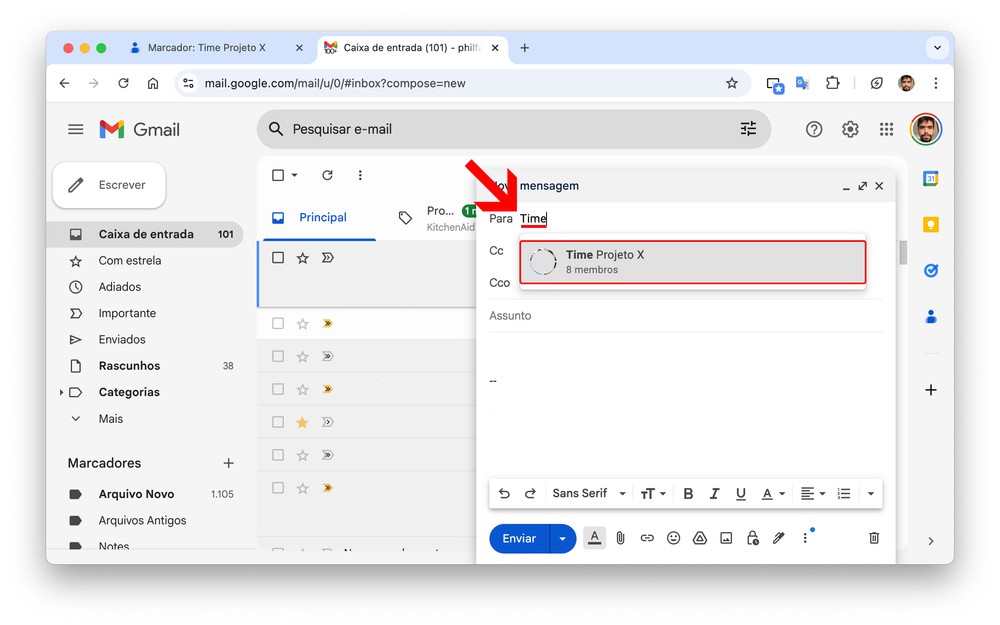Open the font Sans Serif dropdown

589,493
